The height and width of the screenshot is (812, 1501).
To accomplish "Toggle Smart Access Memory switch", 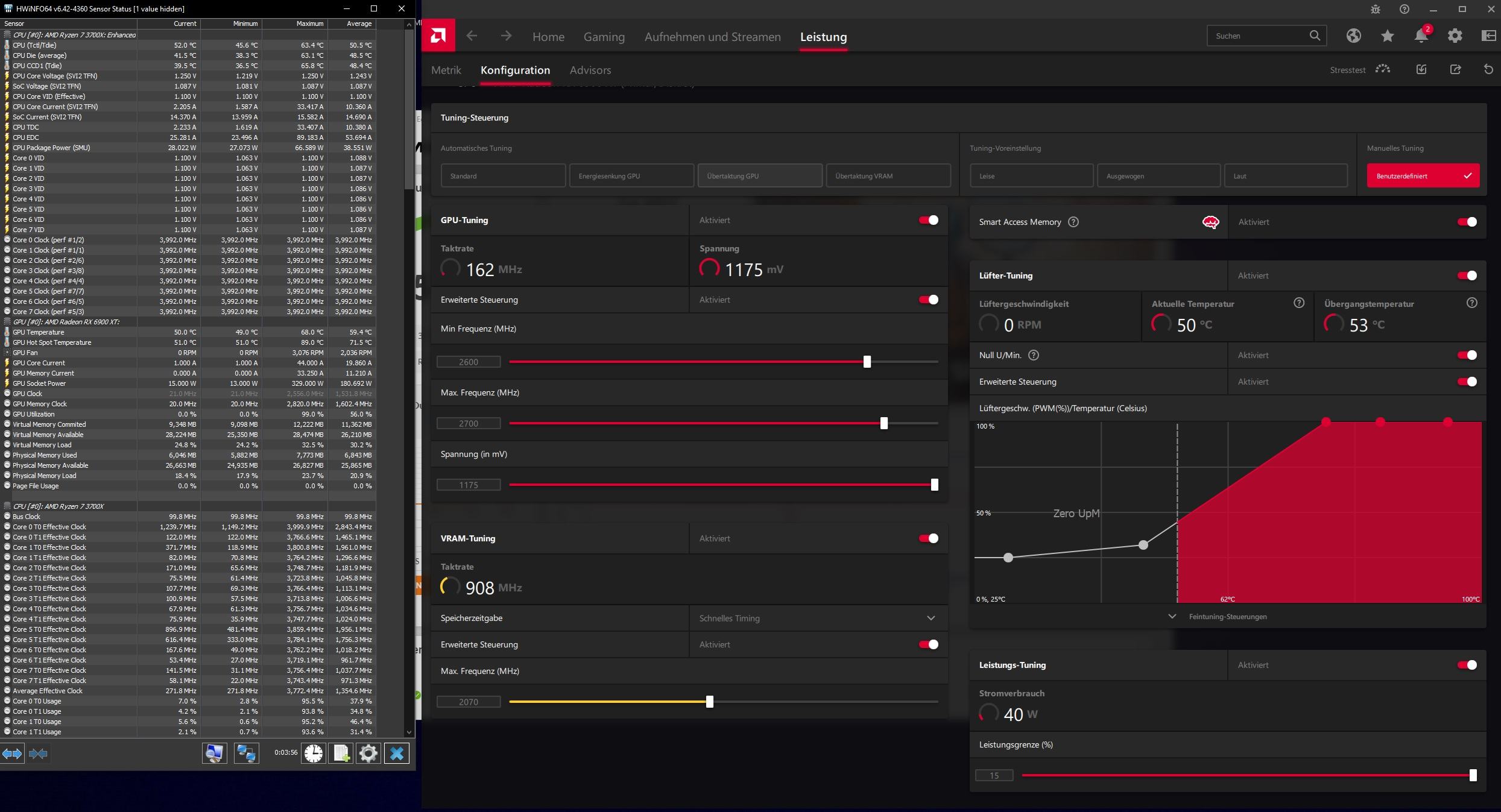I will point(1467,222).
